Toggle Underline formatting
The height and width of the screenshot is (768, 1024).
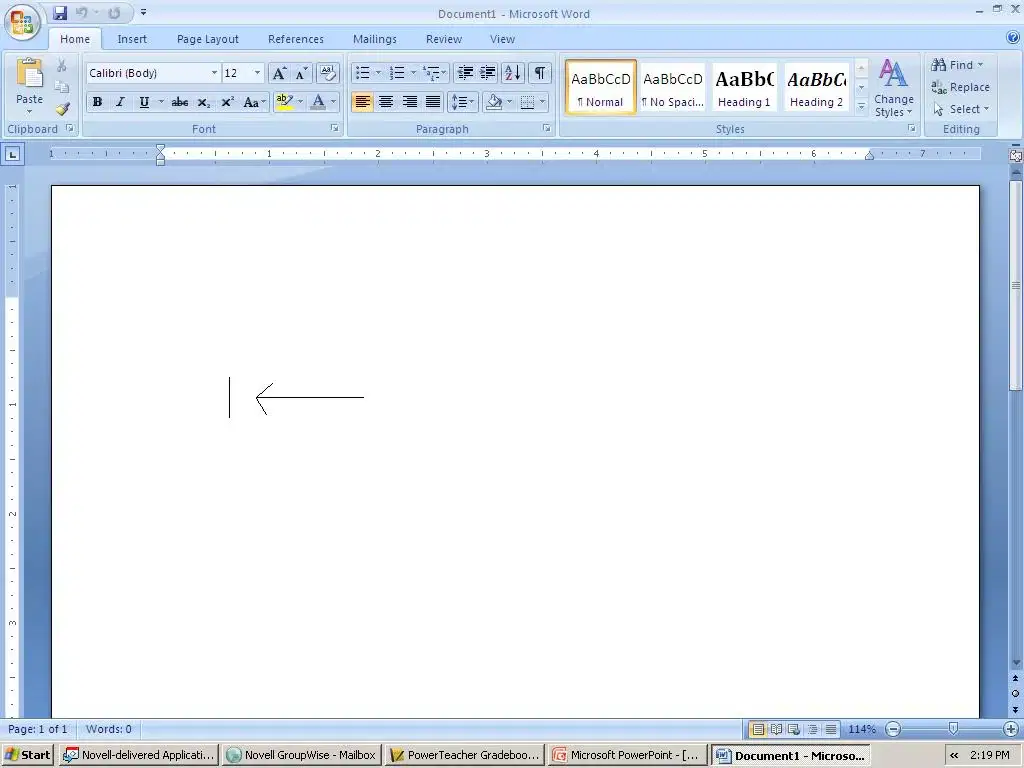point(144,103)
